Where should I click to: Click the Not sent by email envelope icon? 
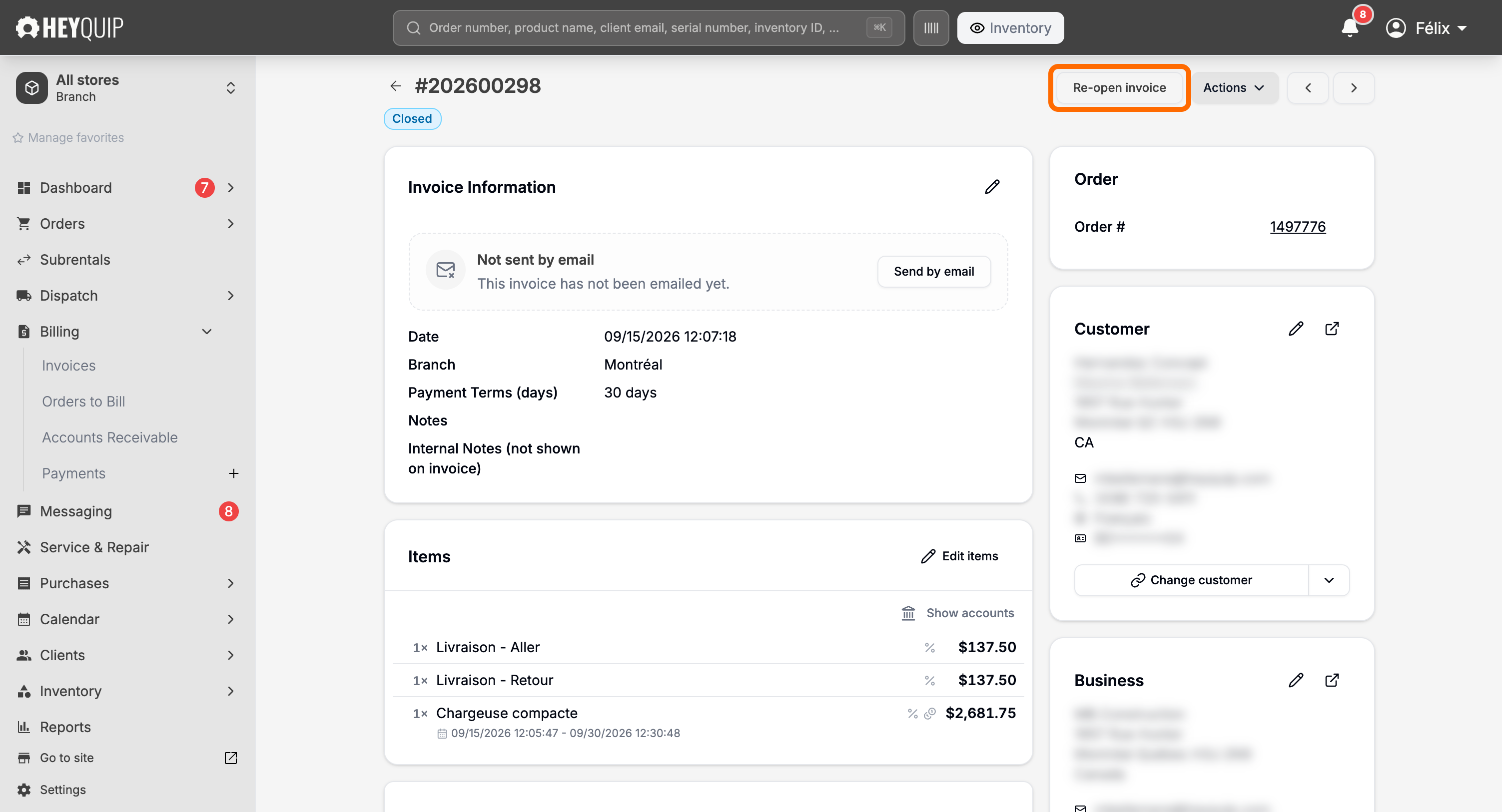coord(446,271)
